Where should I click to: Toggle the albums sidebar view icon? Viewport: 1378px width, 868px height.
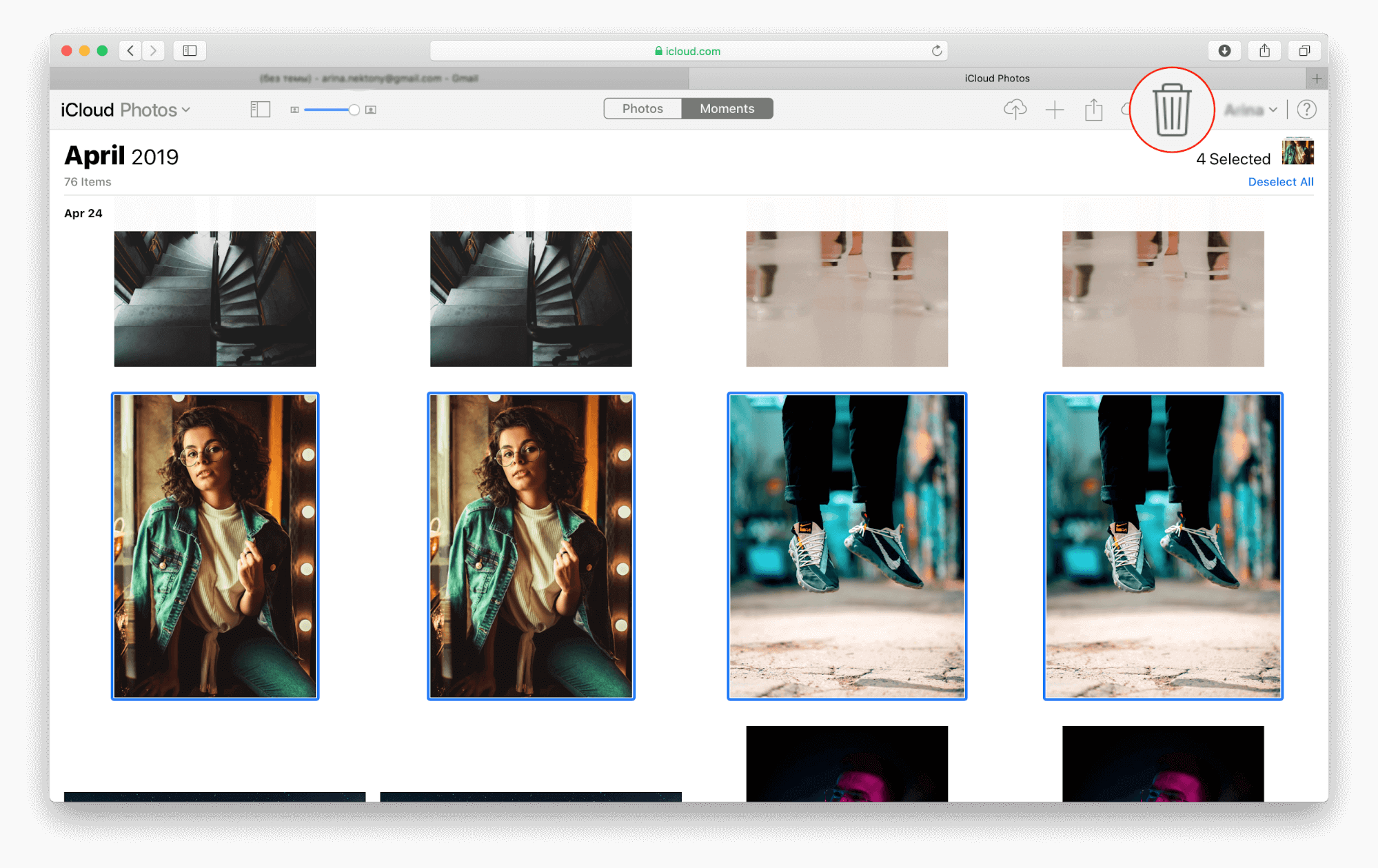coord(261,109)
